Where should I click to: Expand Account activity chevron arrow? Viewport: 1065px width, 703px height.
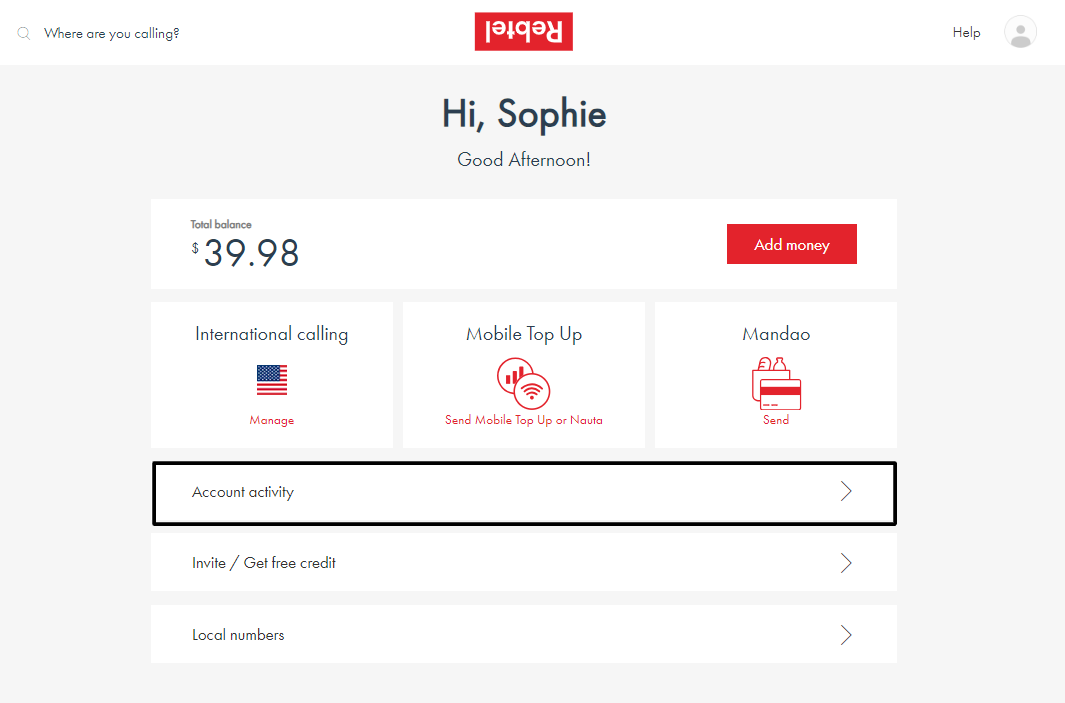point(846,491)
